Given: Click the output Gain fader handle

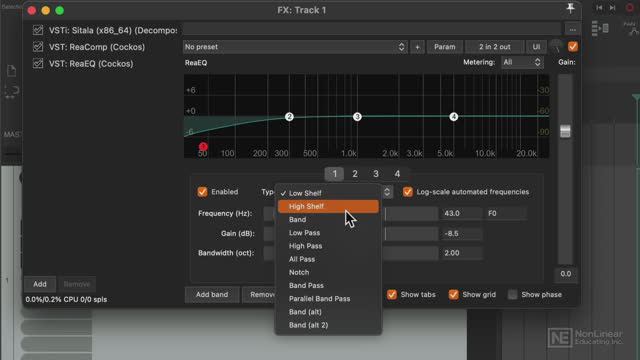Looking at the screenshot, I should coord(565,131).
